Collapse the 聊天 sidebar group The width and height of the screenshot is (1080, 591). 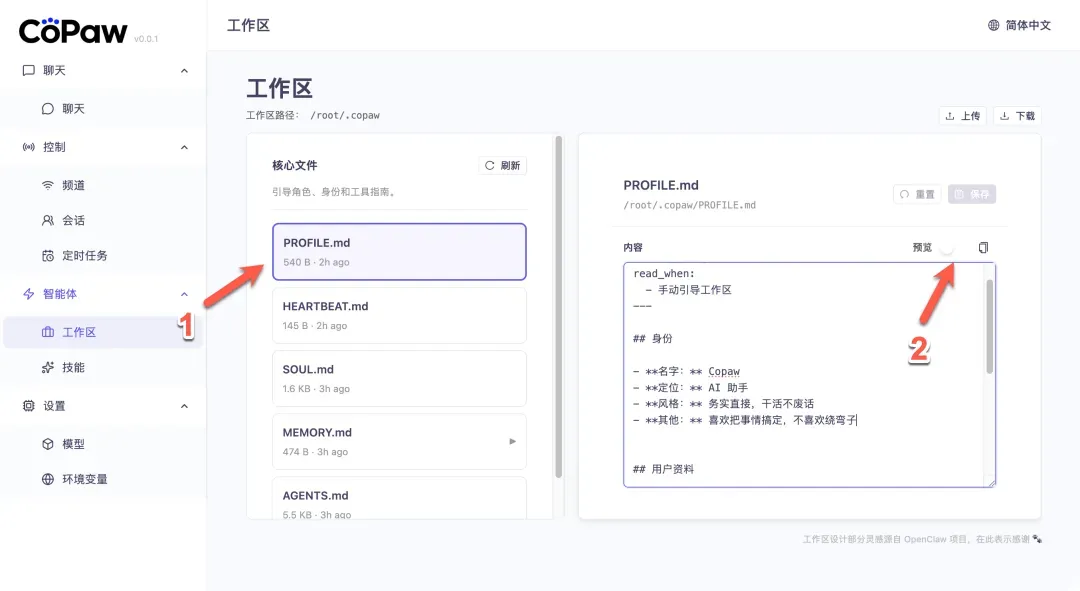[x=184, y=71]
